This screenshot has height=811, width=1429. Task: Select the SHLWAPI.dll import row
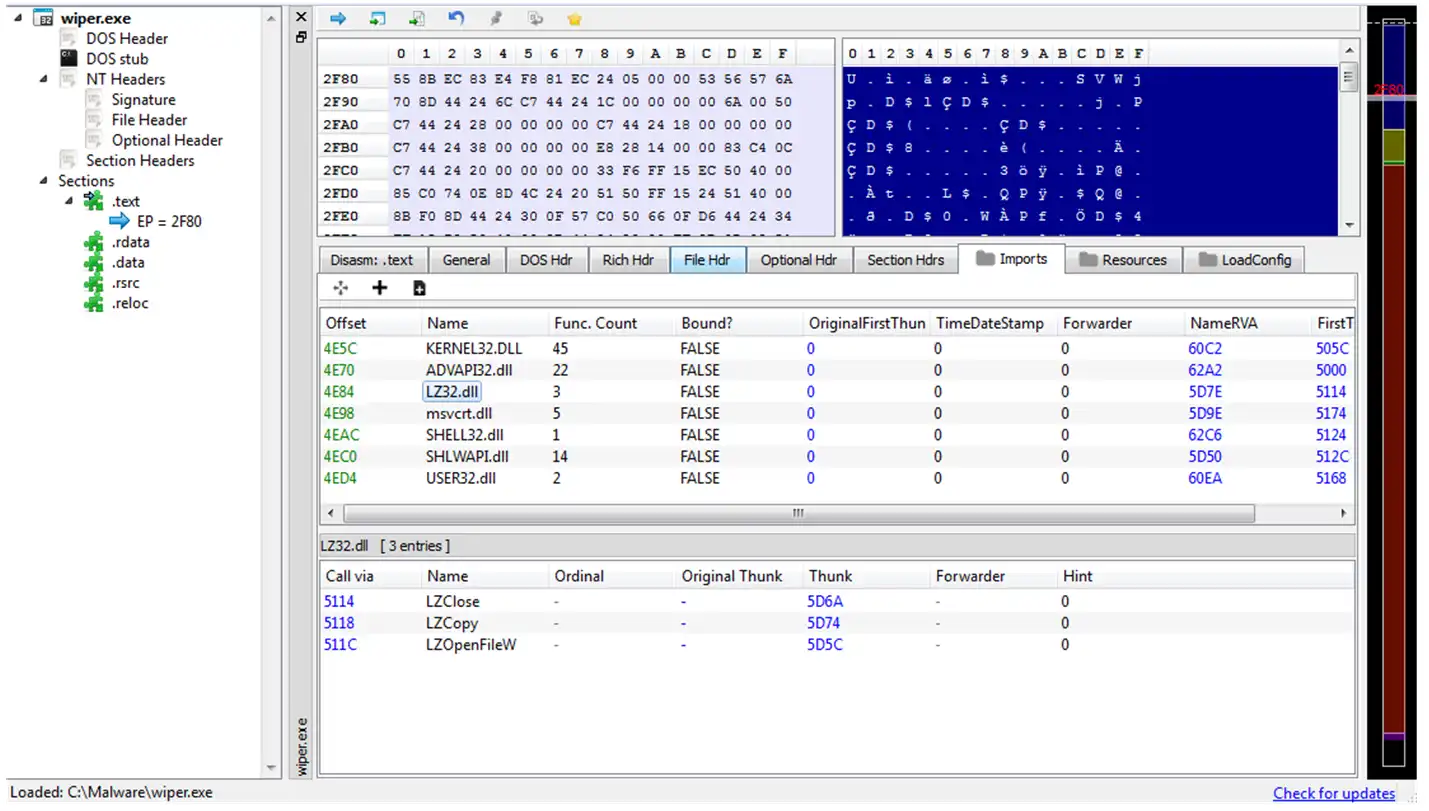click(x=838, y=456)
